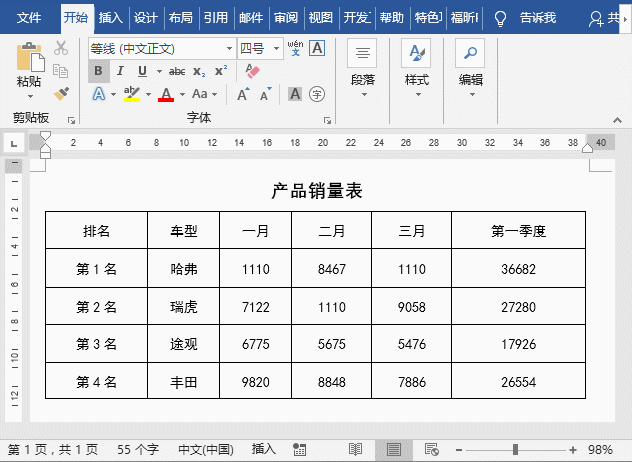Expand highlight color dropdown arrow
632x462 pixels.
pyautogui.click(x=148, y=95)
